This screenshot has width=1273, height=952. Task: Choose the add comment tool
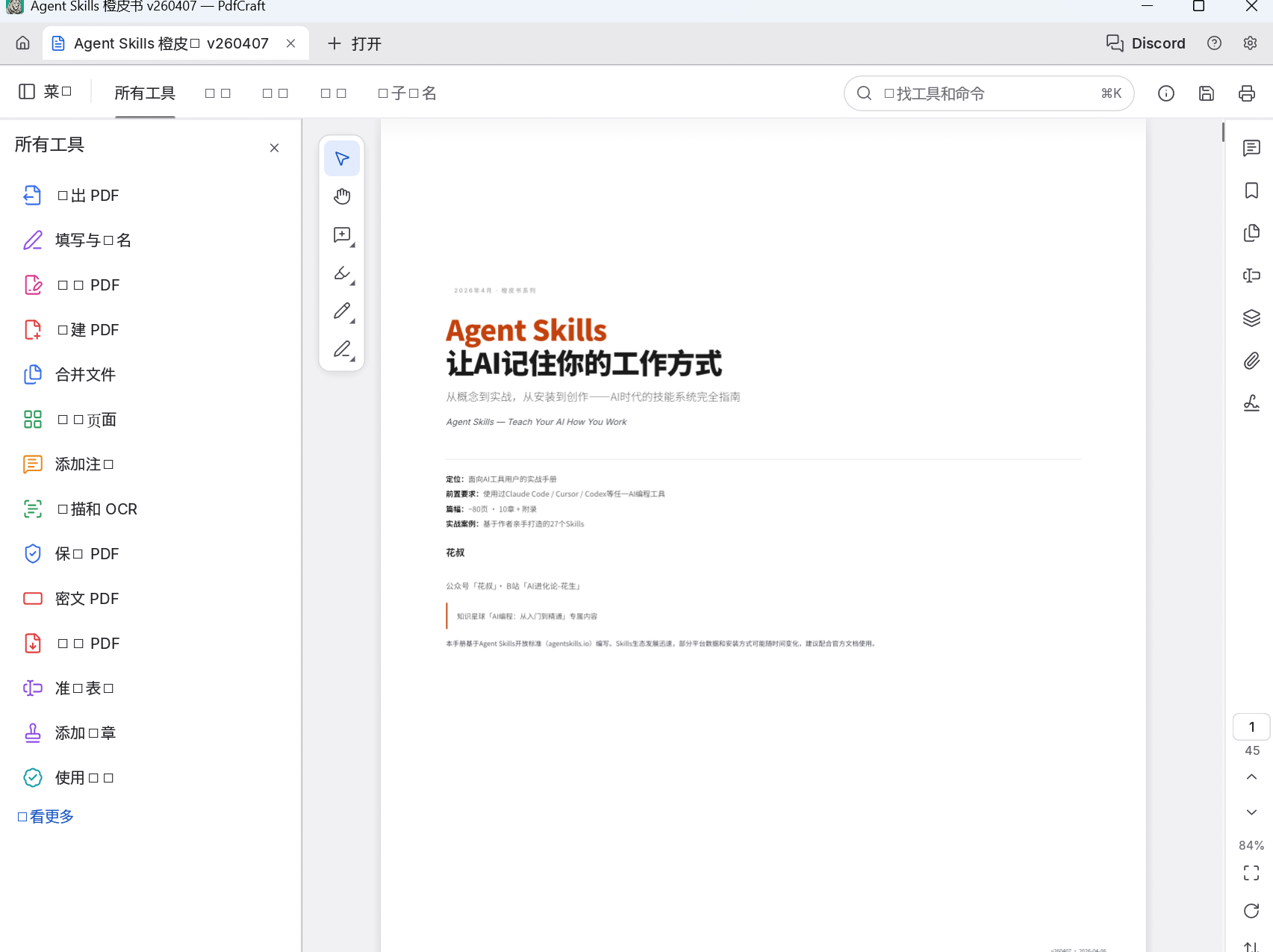[x=342, y=235]
